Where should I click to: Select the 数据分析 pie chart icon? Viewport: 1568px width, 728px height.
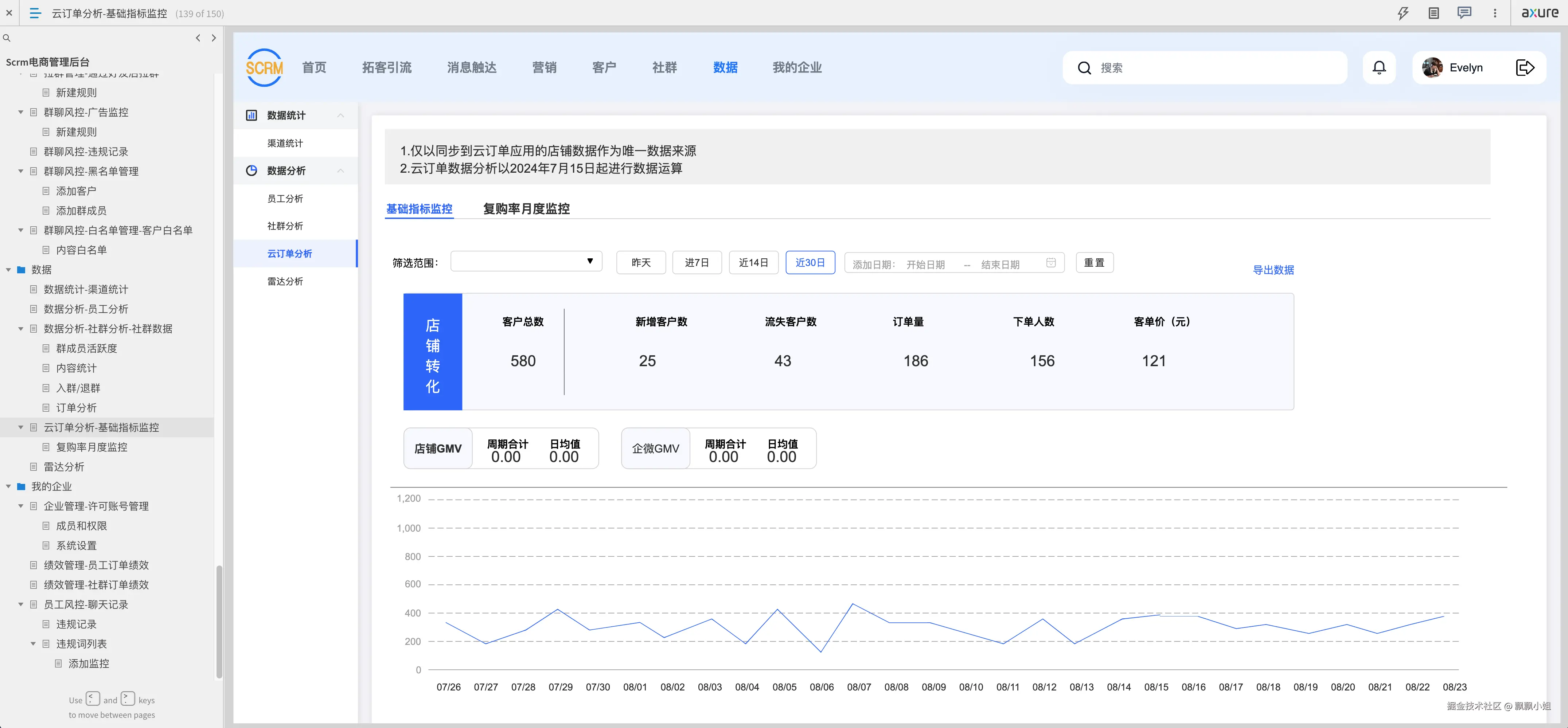251,171
